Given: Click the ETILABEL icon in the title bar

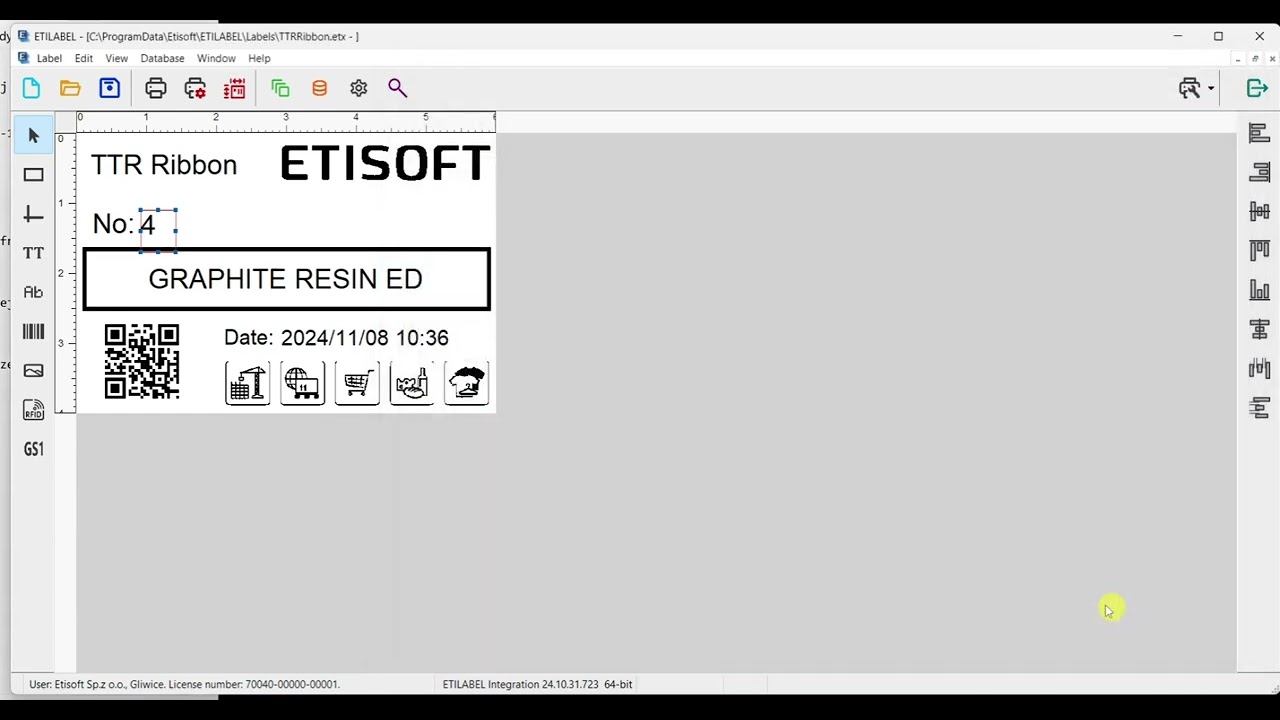Looking at the screenshot, I should click(23, 36).
